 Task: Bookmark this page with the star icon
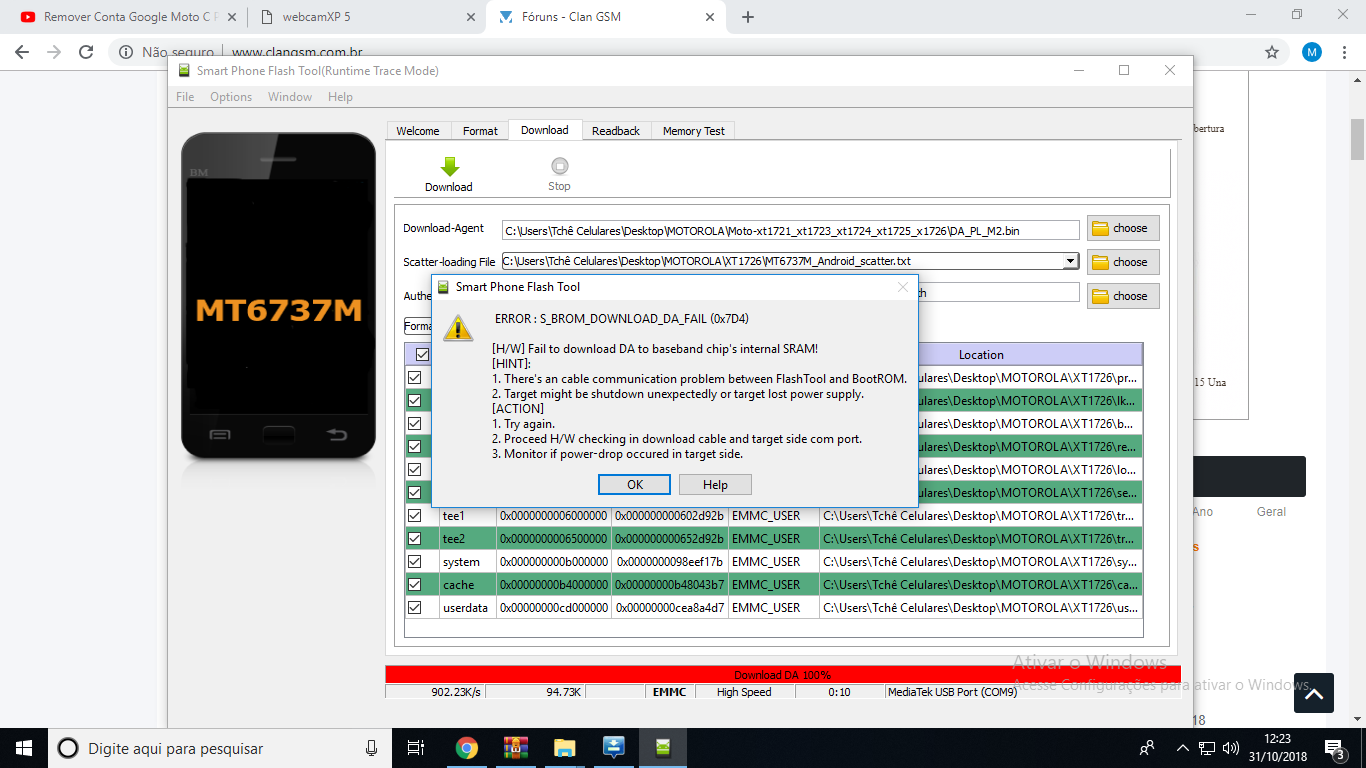(x=1272, y=52)
